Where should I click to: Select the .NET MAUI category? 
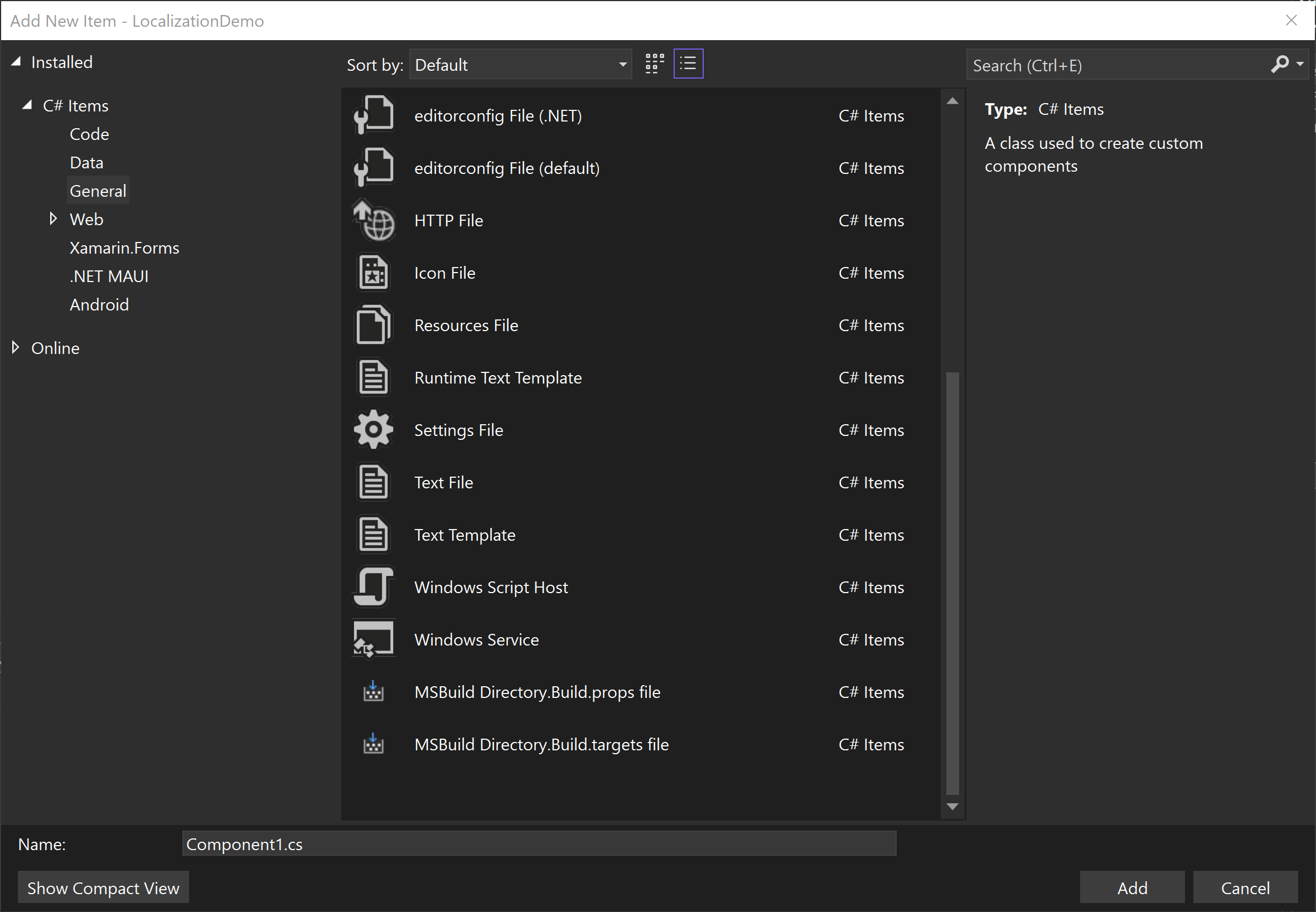coord(110,276)
